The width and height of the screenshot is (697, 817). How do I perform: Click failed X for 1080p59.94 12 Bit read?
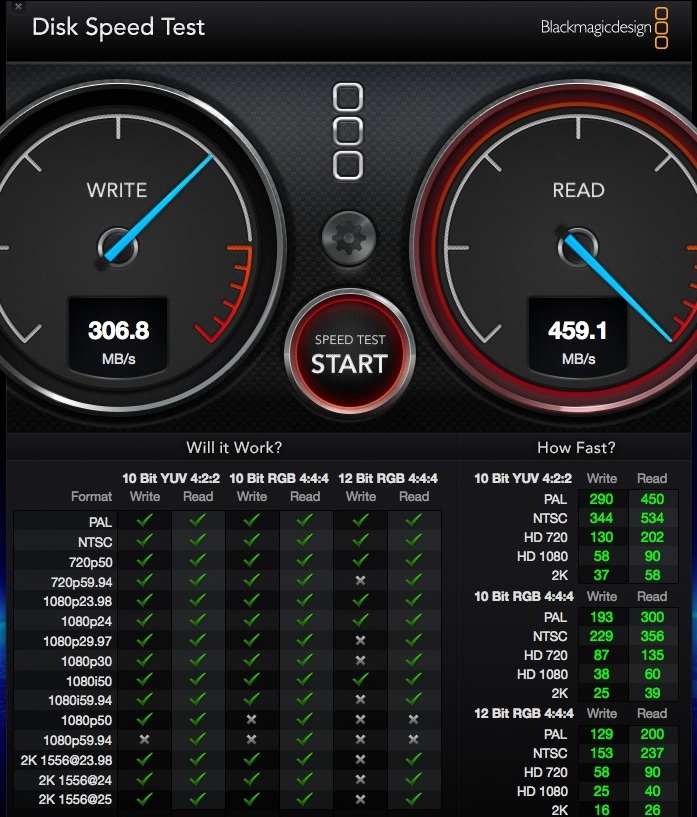click(x=413, y=739)
